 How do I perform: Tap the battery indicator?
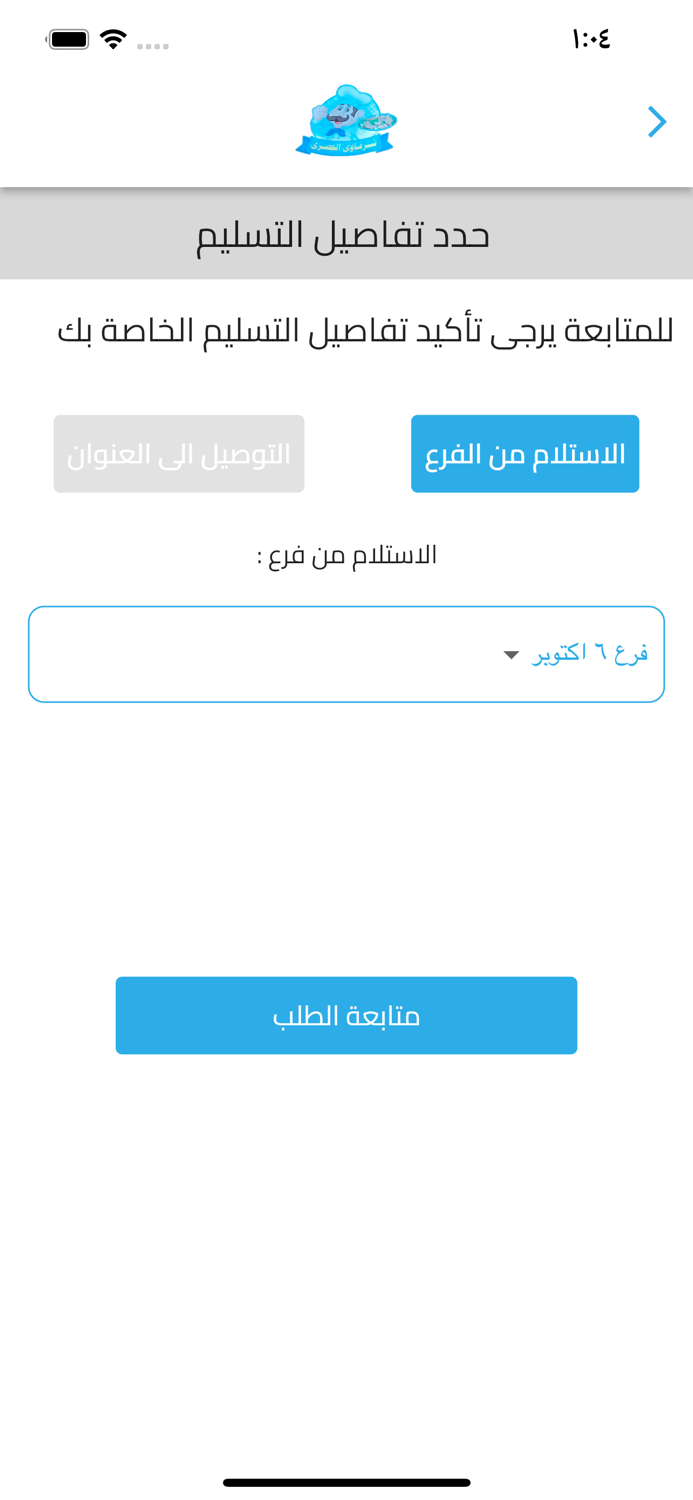(x=69, y=36)
